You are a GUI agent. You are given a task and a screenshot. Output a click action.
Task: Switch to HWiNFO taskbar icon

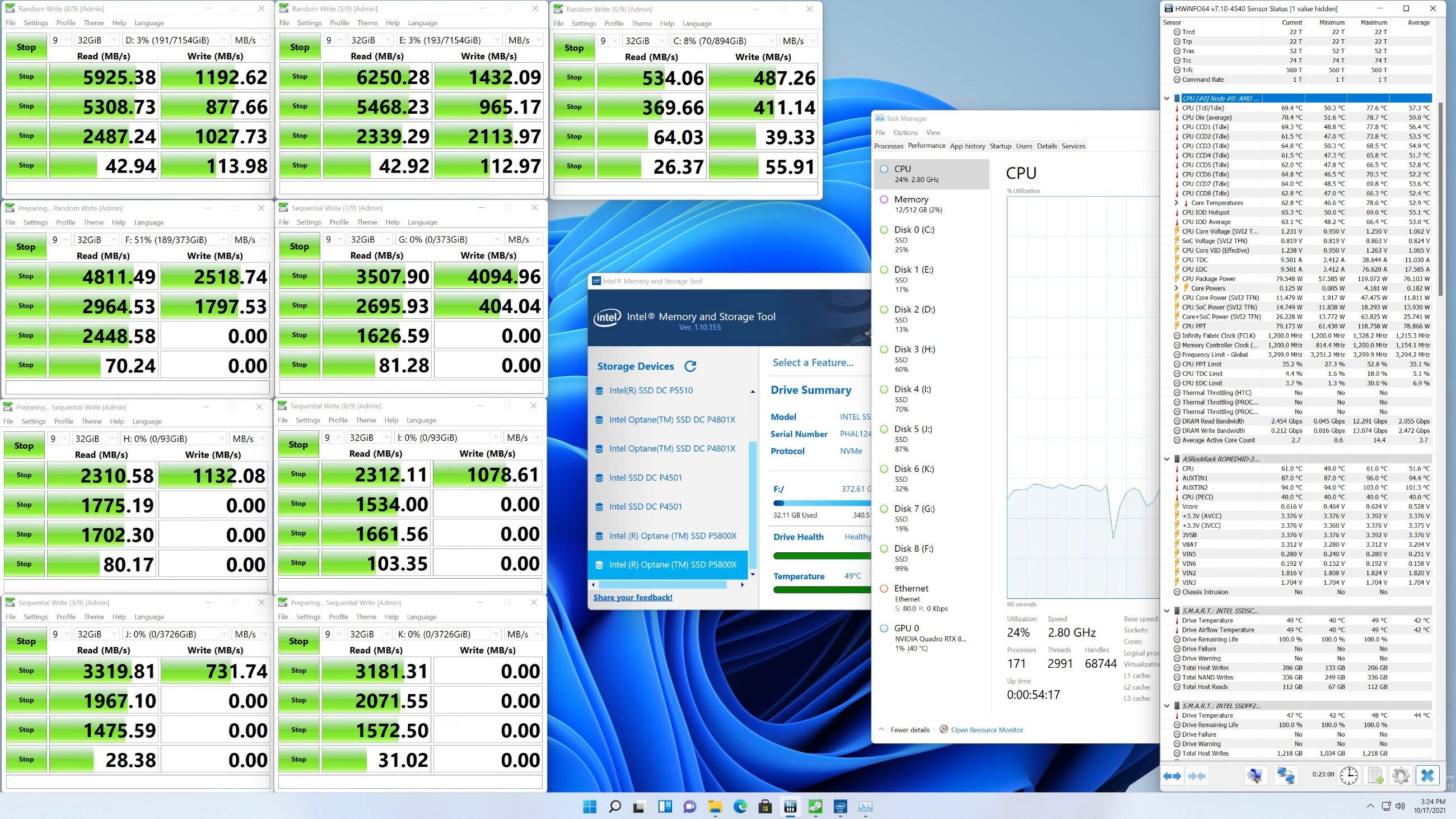[790, 807]
